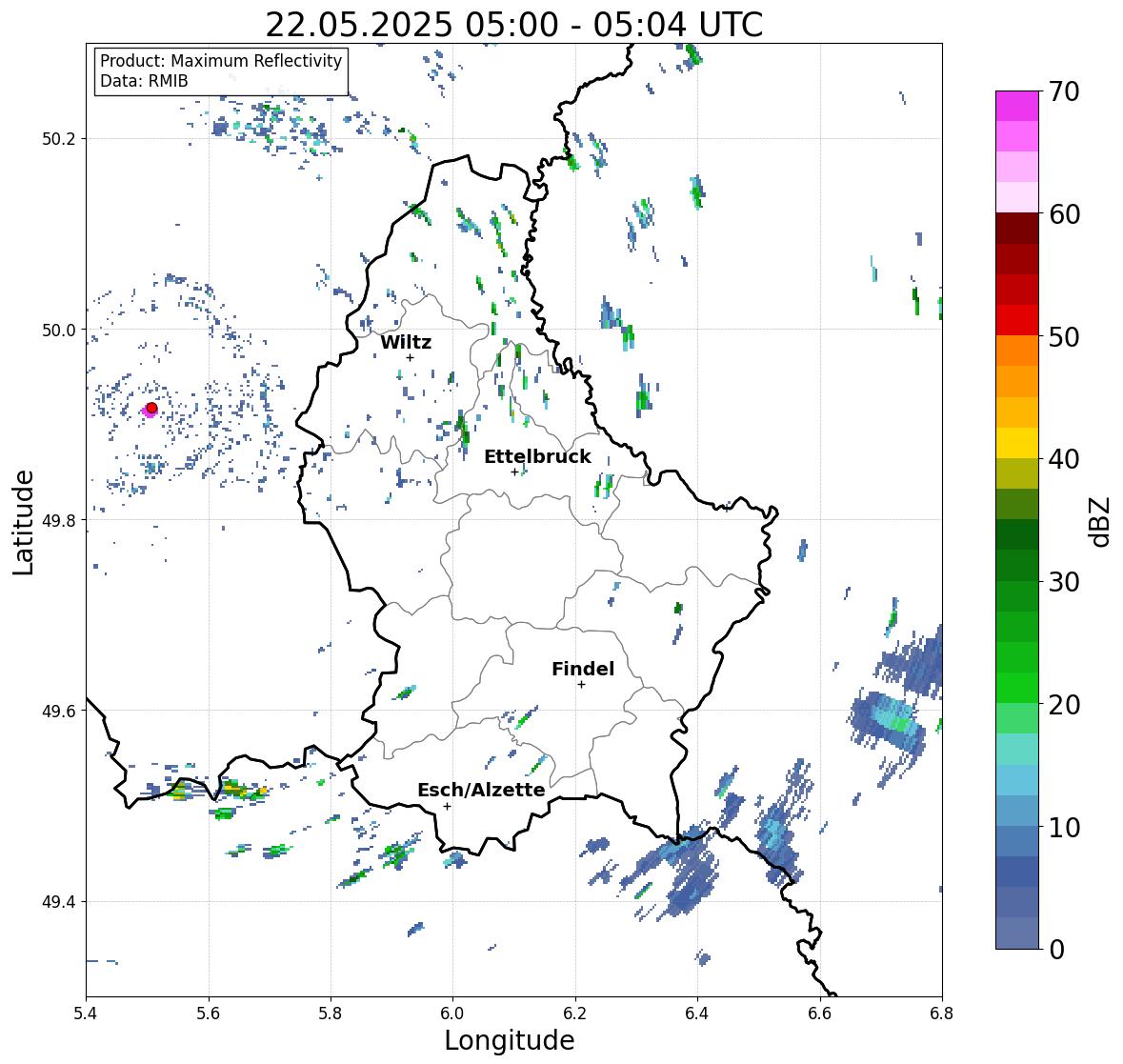Click latitude tick label 50.0

pyautogui.click(x=59, y=331)
